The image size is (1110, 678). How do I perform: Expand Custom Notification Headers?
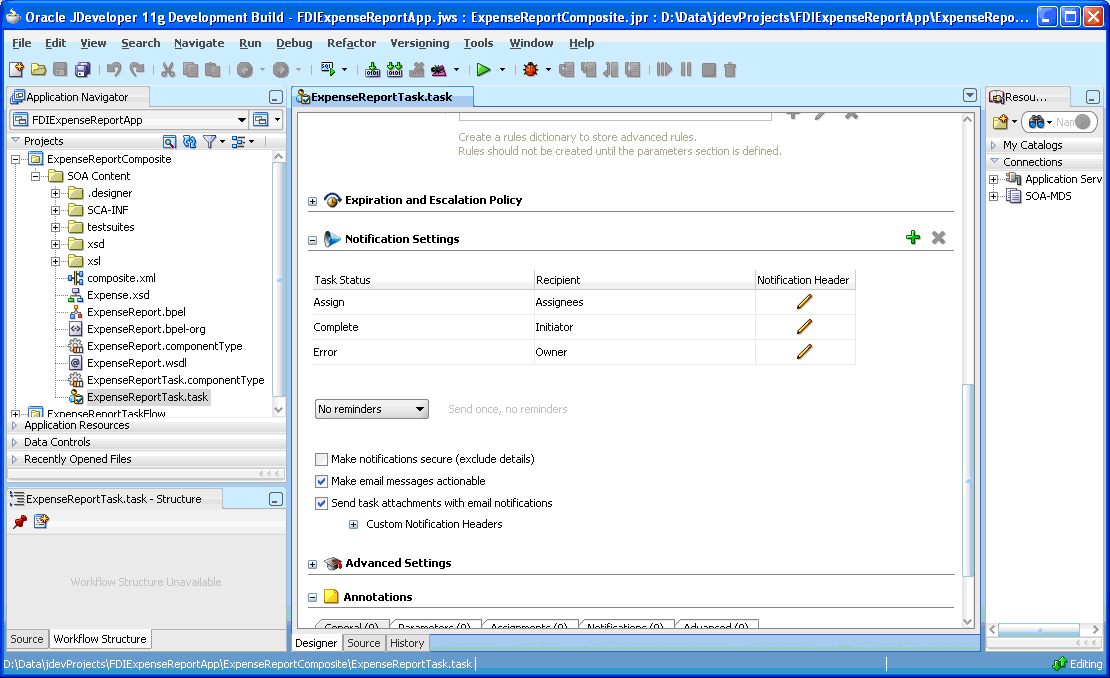(x=353, y=524)
